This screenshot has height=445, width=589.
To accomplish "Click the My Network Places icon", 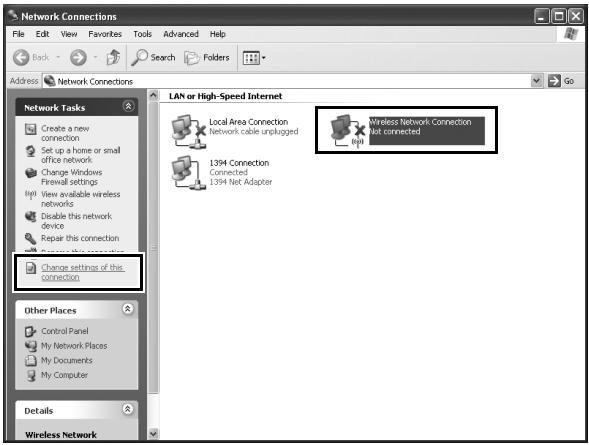I will [x=30, y=346].
